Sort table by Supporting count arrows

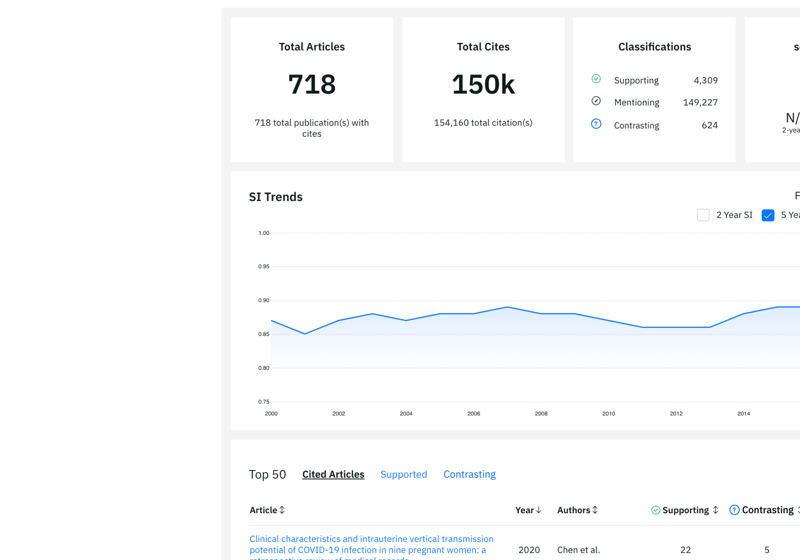[715, 510]
